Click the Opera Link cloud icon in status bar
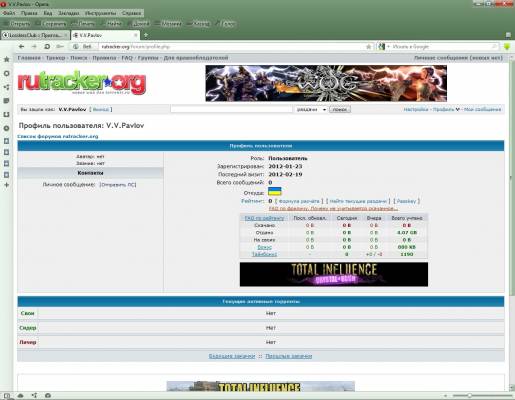The width and height of the screenshot is (515, 400). (x=21, y=395)
